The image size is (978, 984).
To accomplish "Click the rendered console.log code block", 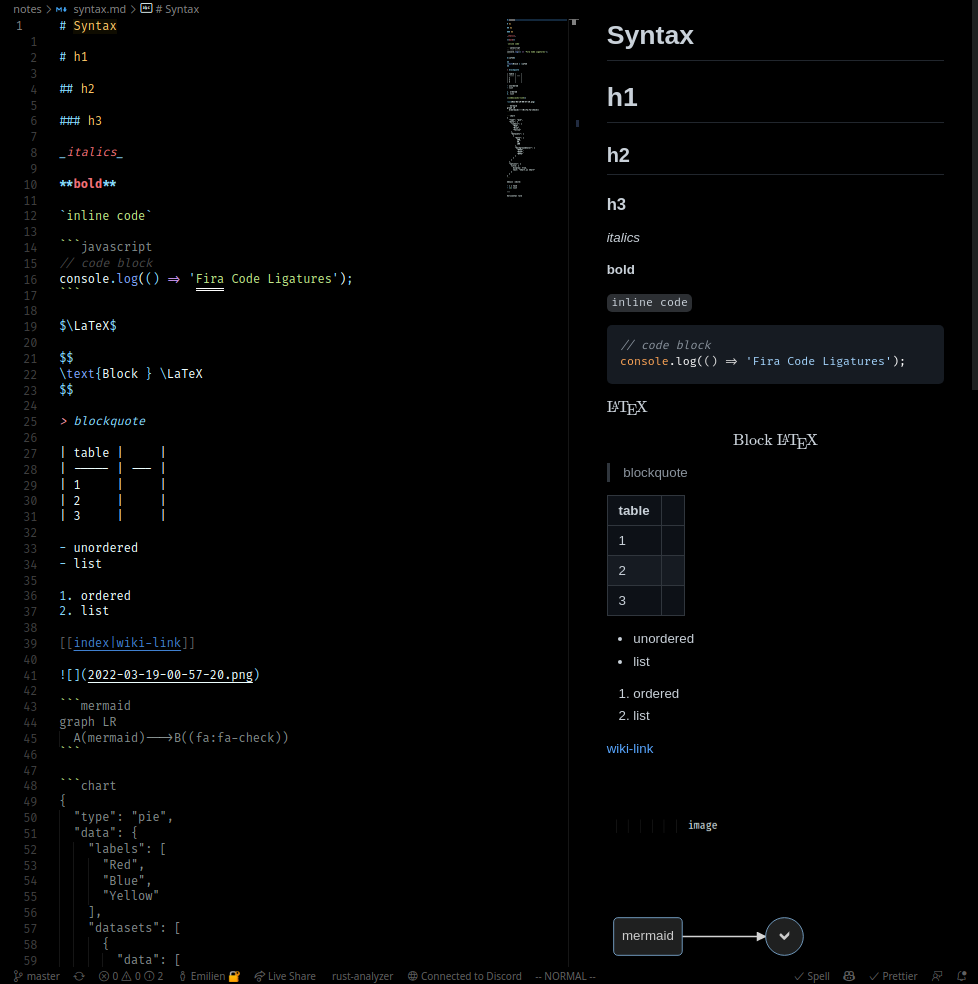I will (x=775, y=354).
